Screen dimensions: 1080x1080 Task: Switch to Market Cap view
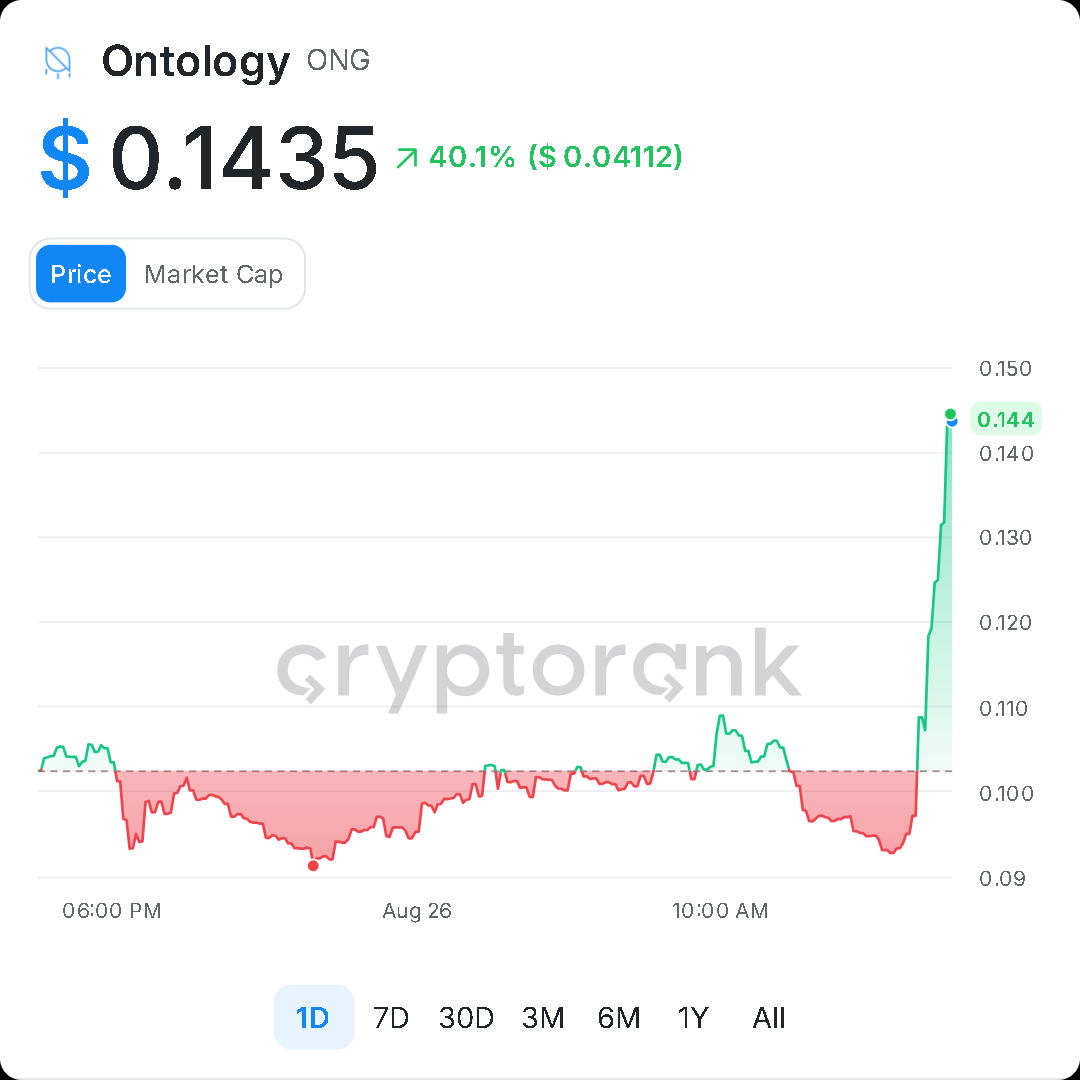click(x=214, y=273)
